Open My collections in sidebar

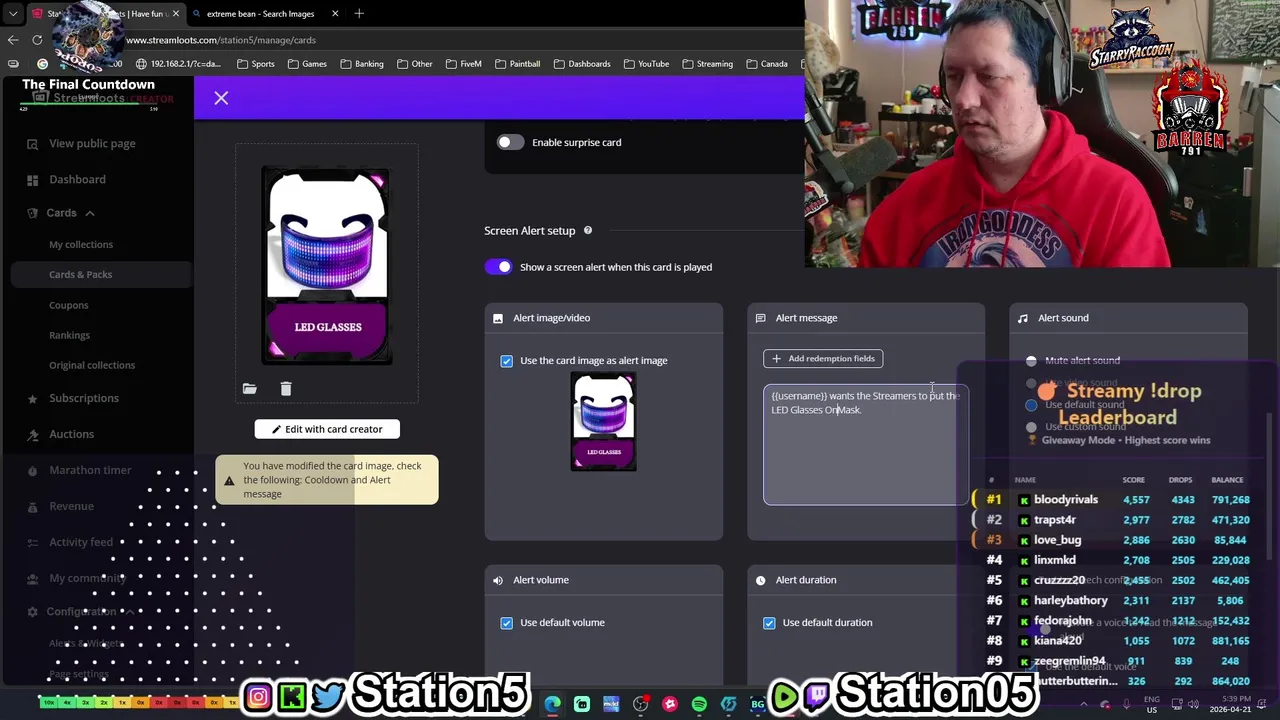pyautogui.click(x=81, y=245)
